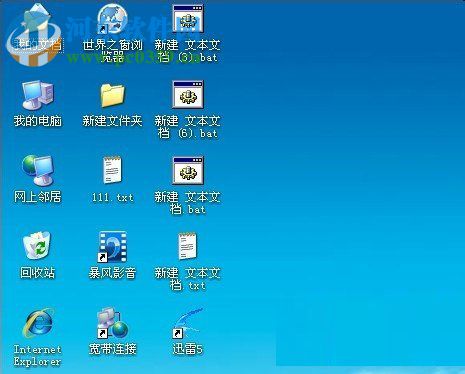Click the "新建文件夹" label text
This screenshot has height=374, width=465.
point(112,121)
